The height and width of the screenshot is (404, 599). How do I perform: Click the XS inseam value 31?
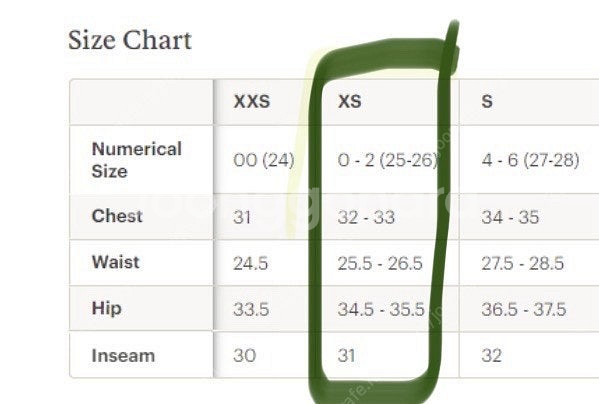[x=346, y=356]
